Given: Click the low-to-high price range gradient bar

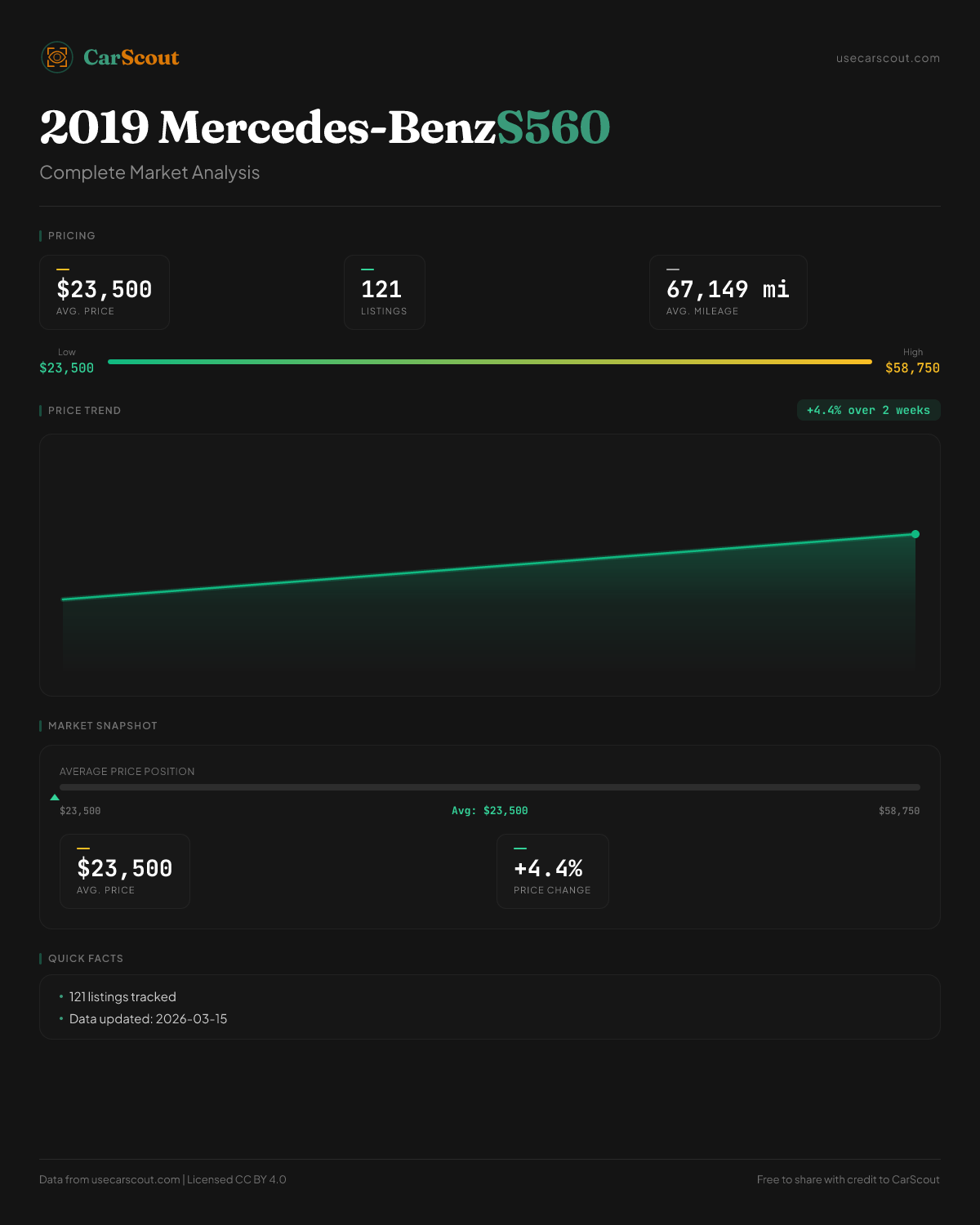Looking at the screenshot, I should (490, 362).
